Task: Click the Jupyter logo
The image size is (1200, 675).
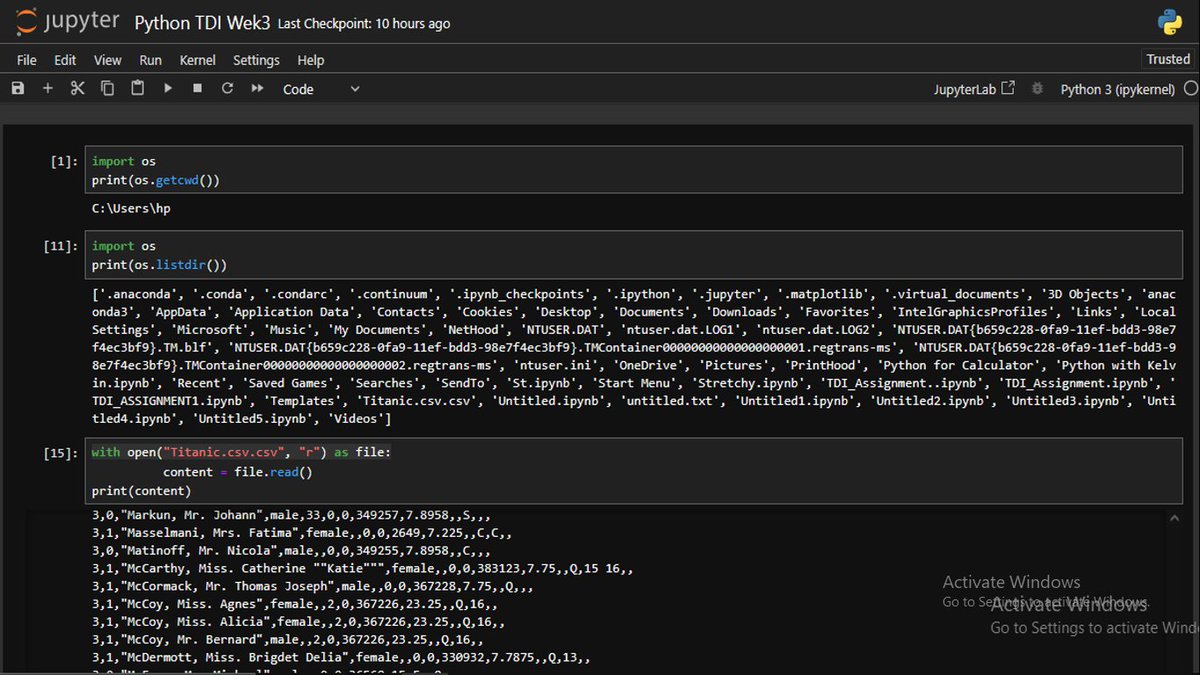Action: (68, 22)
